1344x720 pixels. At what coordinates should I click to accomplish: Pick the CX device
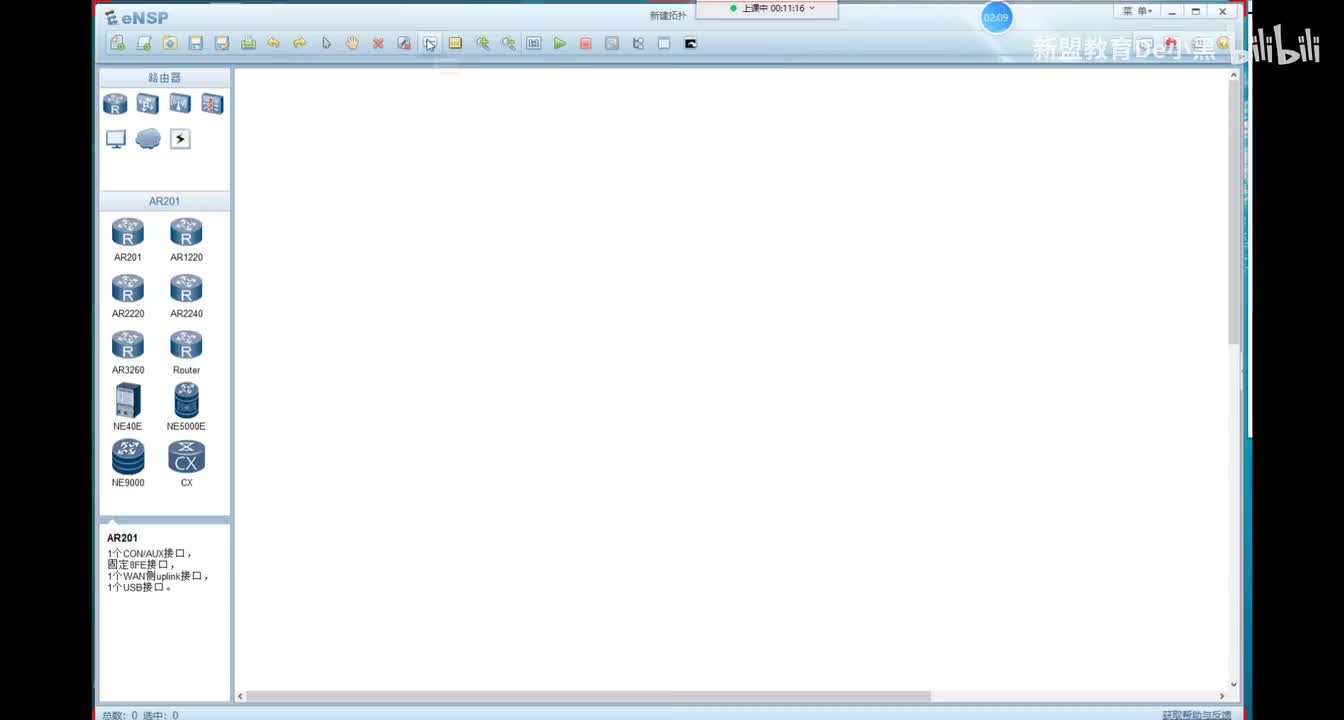tap(186, 464)
